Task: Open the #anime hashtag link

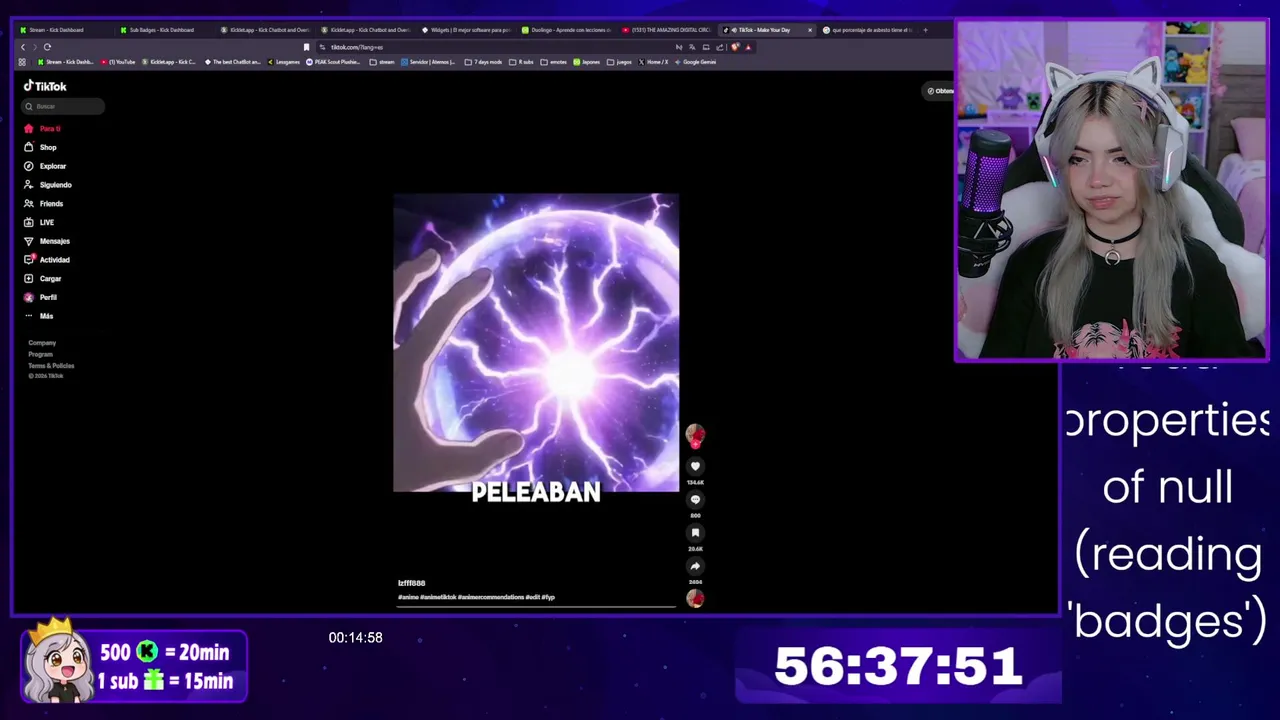Action: pos(407,597)
